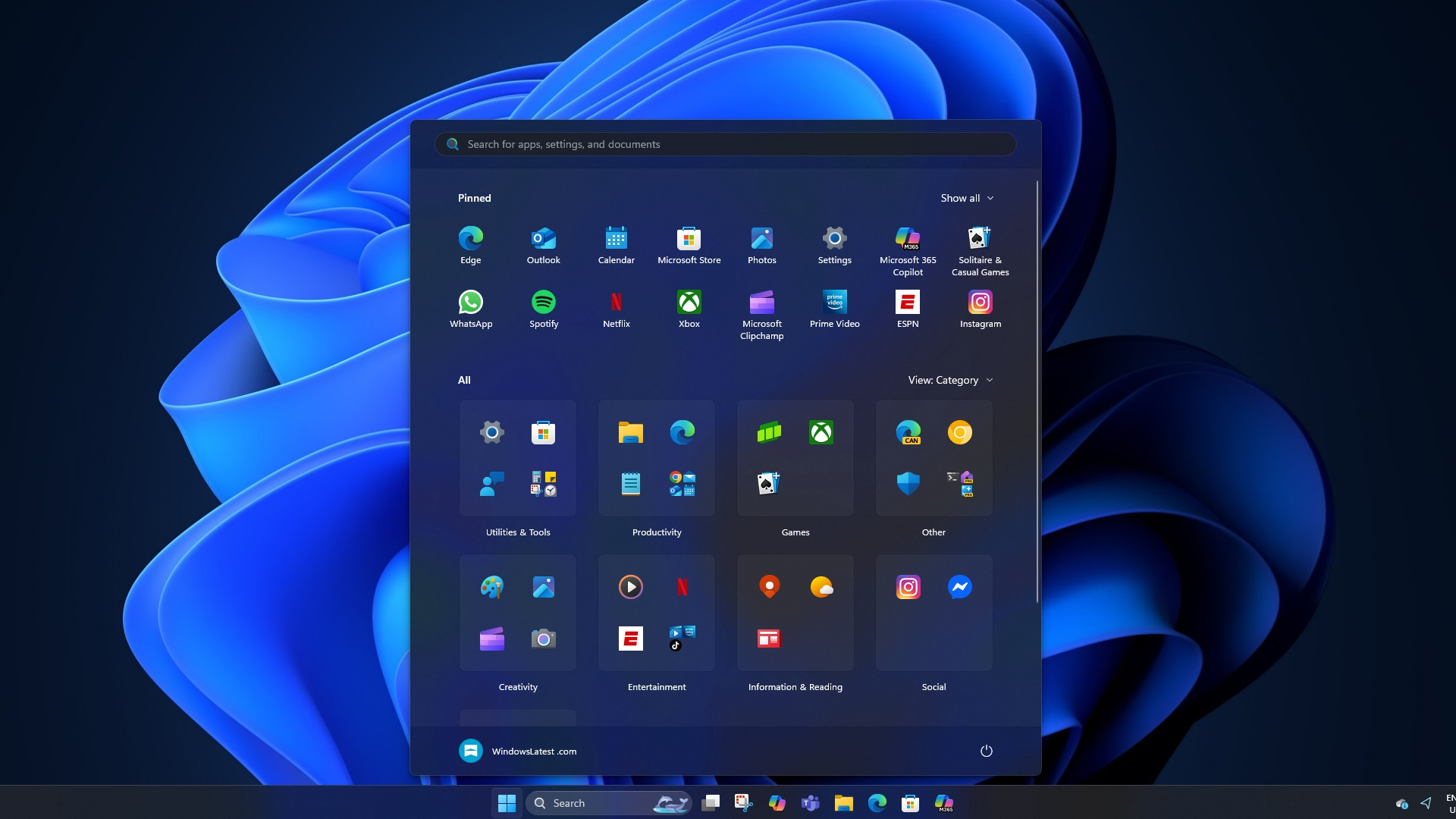Open Xbox Game Bar in the Games category
Screen dimensions: 1456x819
click(x=769, y=432)
